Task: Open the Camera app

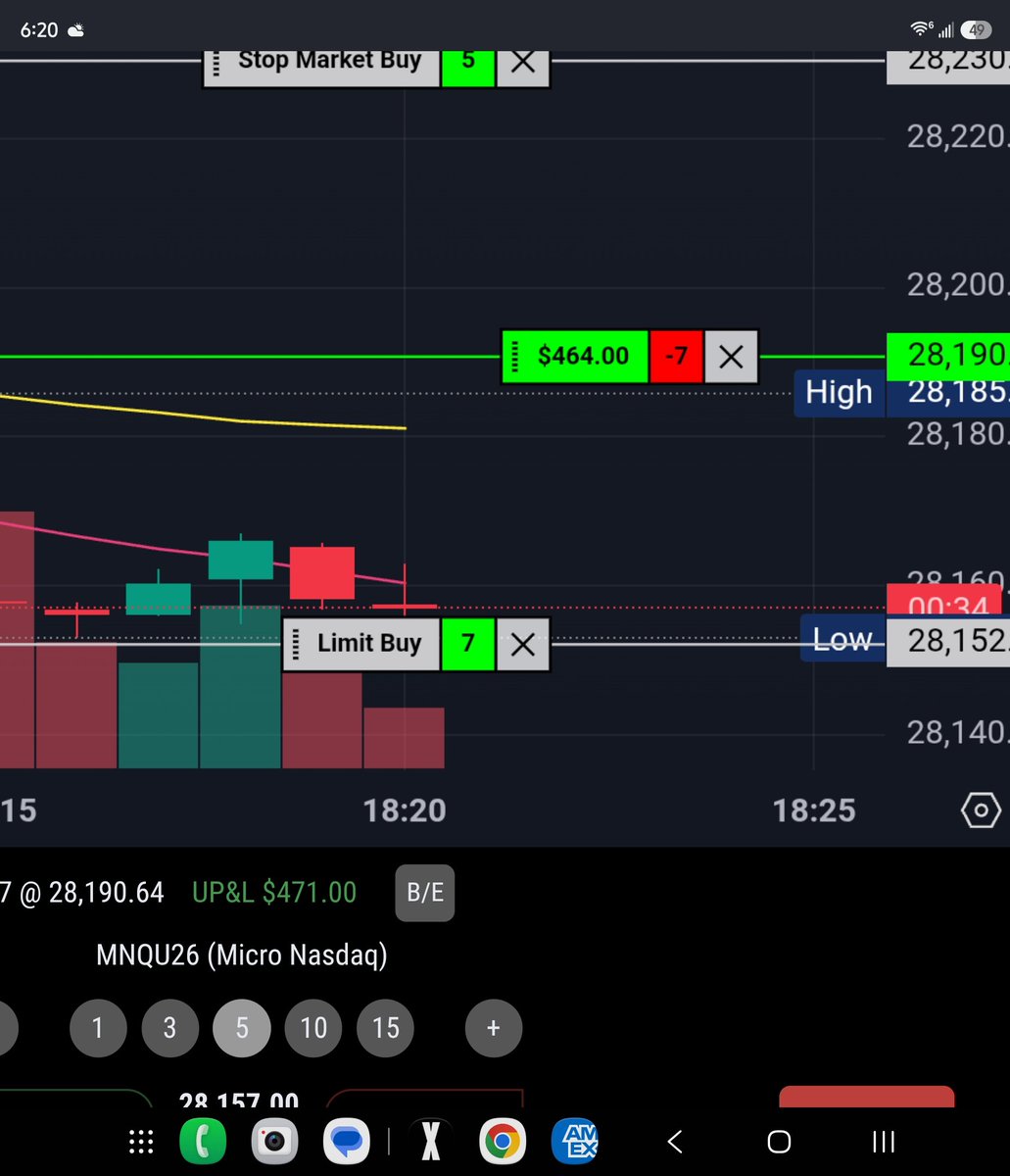Action: [274, 1142]
